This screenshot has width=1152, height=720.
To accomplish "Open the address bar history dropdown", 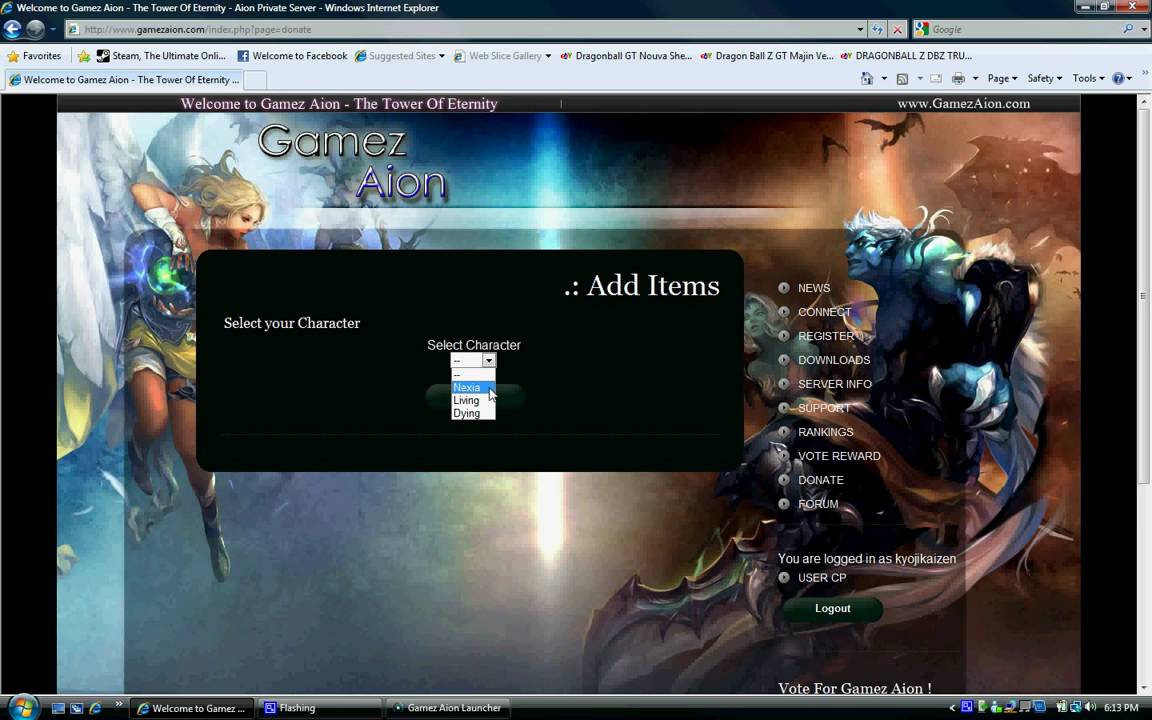I will [x=860, y=29].
